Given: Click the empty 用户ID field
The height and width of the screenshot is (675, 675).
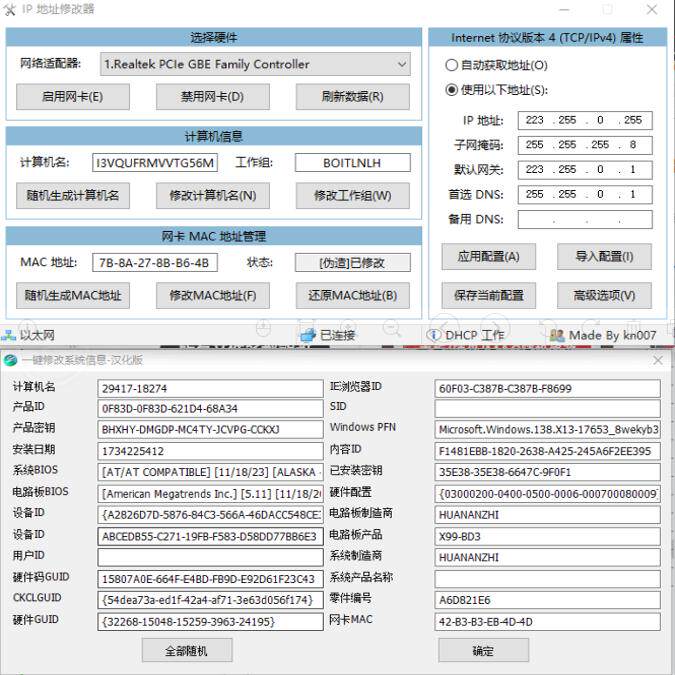Looking at the screenshot, I should [x=210, y=557].
